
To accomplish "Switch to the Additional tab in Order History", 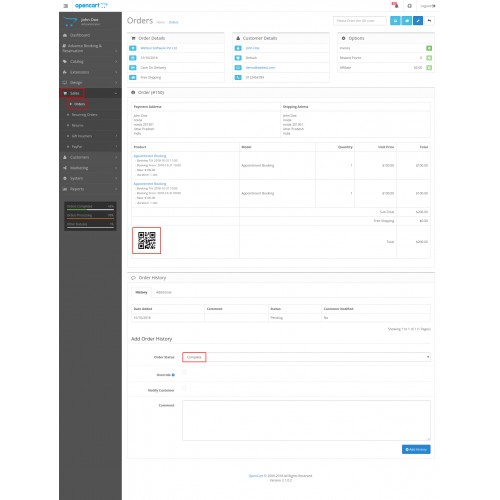I will coord(164,292).
